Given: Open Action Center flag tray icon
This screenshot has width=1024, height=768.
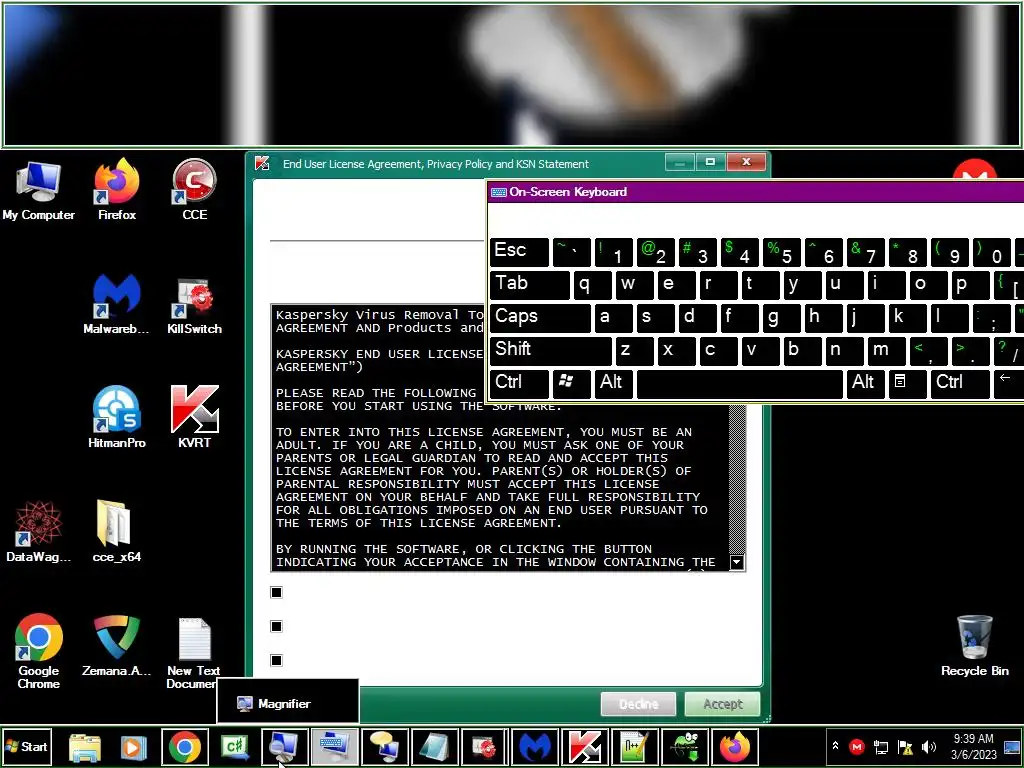Looking at the screenshot, I should pos(905,747).
